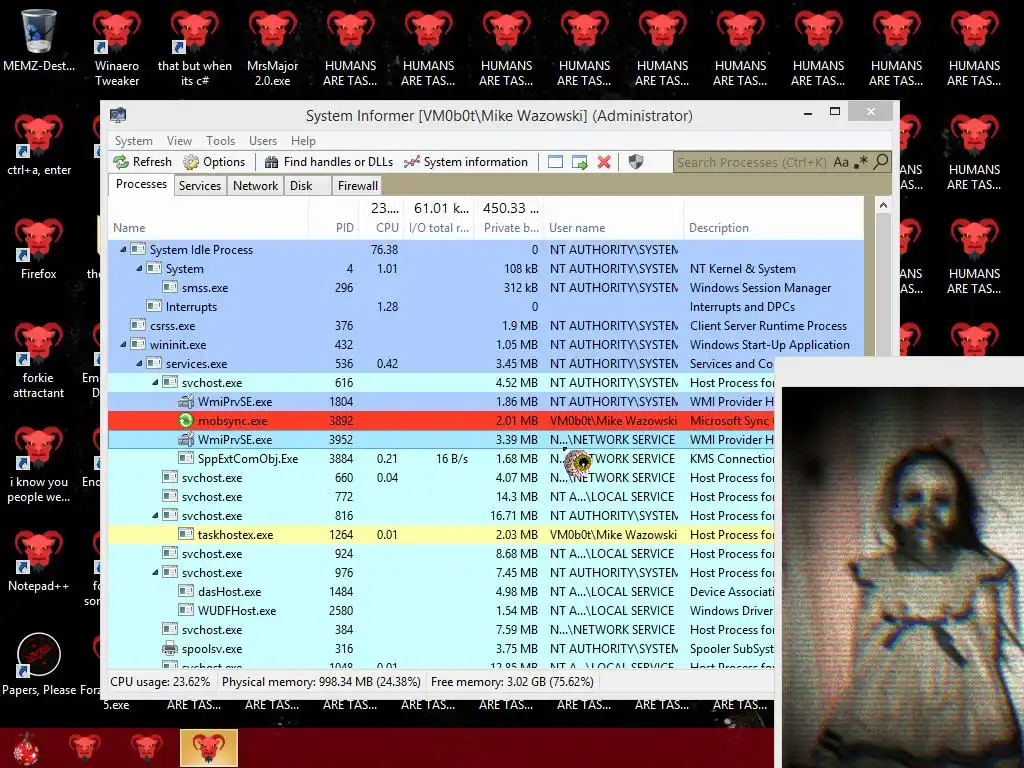Sort by the Private bytes column header

click(509, 228)
